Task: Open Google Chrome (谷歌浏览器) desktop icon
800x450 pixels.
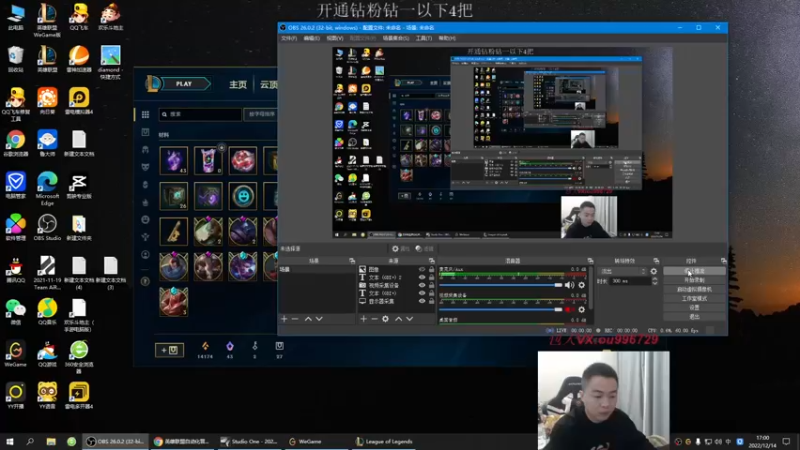Action: tap(15, 143)
